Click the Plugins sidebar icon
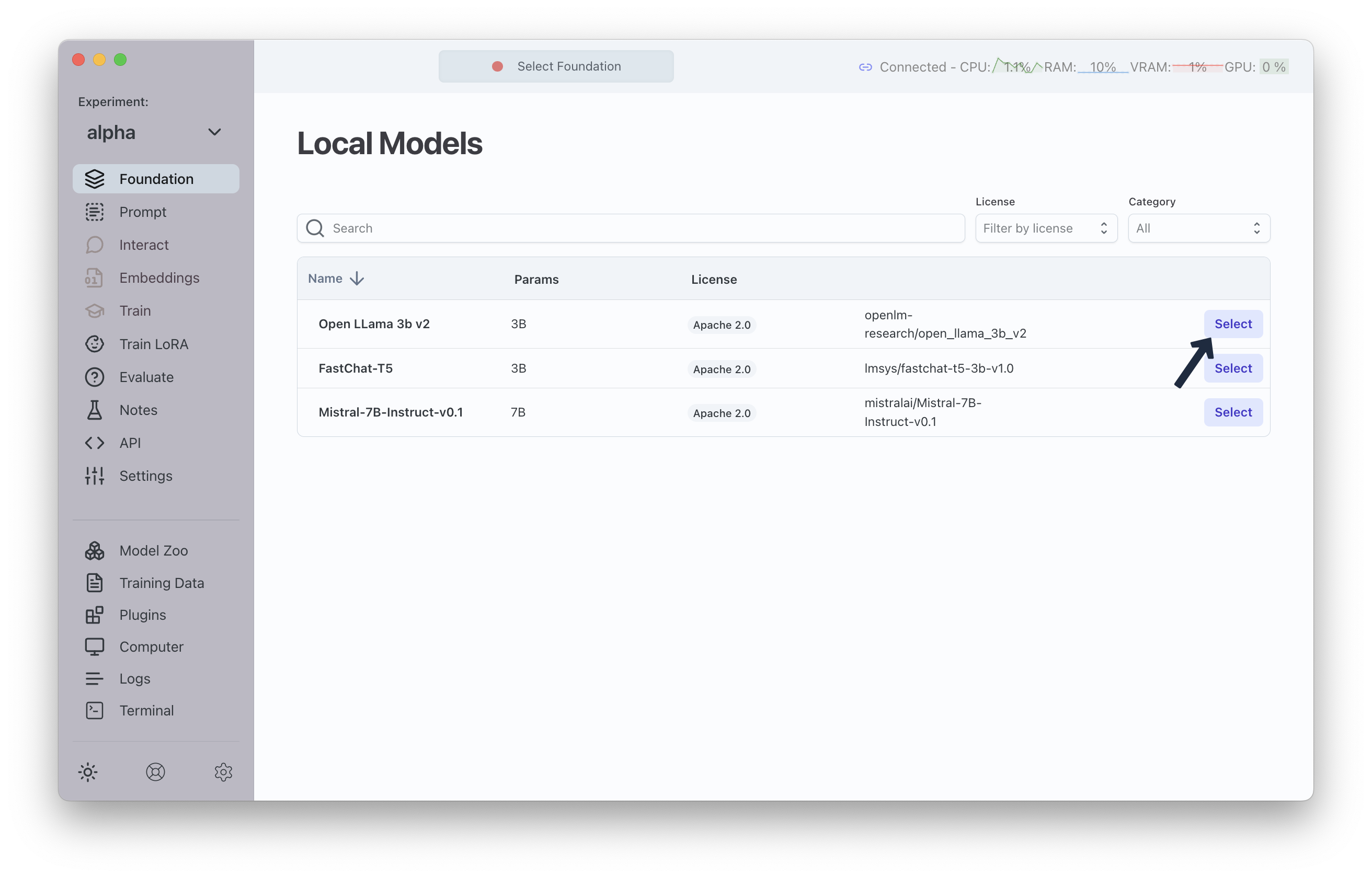This screenshot has width=1372, height=878. tap(95, 614)
